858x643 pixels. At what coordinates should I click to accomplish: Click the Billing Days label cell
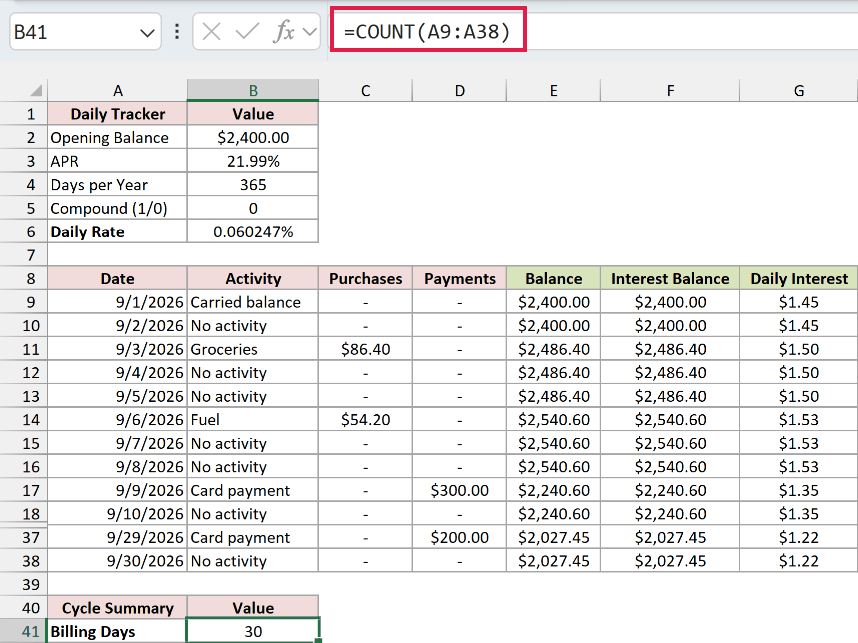click(x=118, y=632)
